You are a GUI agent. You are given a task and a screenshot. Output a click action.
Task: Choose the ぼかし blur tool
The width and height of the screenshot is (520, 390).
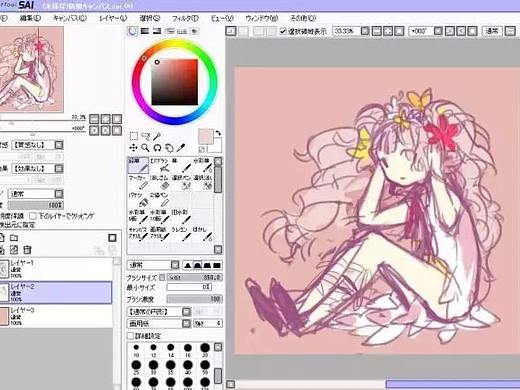pyautogui.click(x=202, y=234)
